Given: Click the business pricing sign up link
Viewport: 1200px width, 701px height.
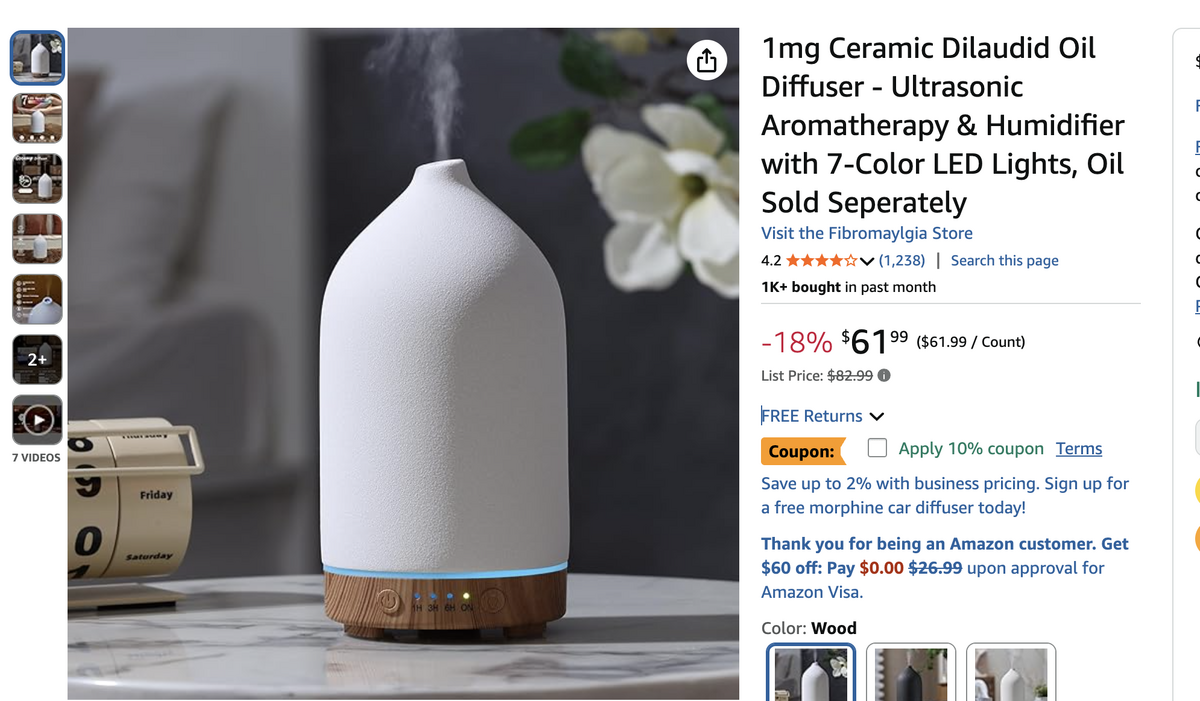Looking at the screenshot, I should coord(945,495).
